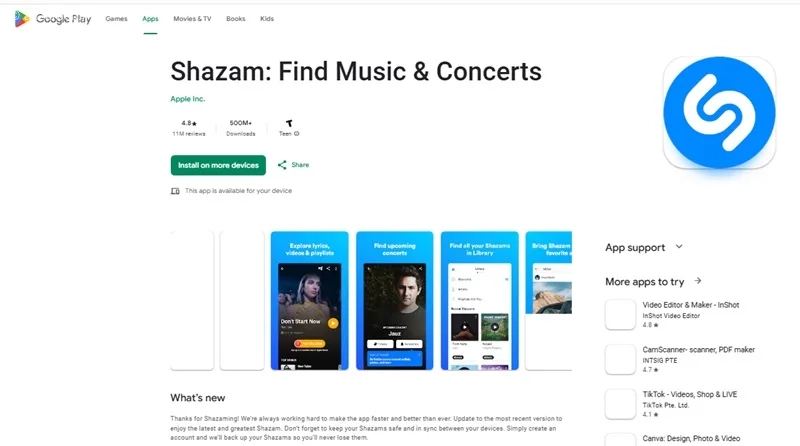Open the TikTok app icon

click(620, 402)
